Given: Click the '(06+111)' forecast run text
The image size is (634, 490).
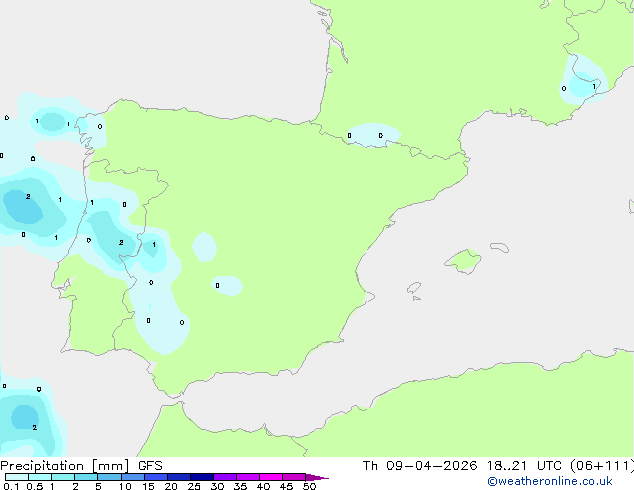Looking at the screenshot, I should pos(602,466).
